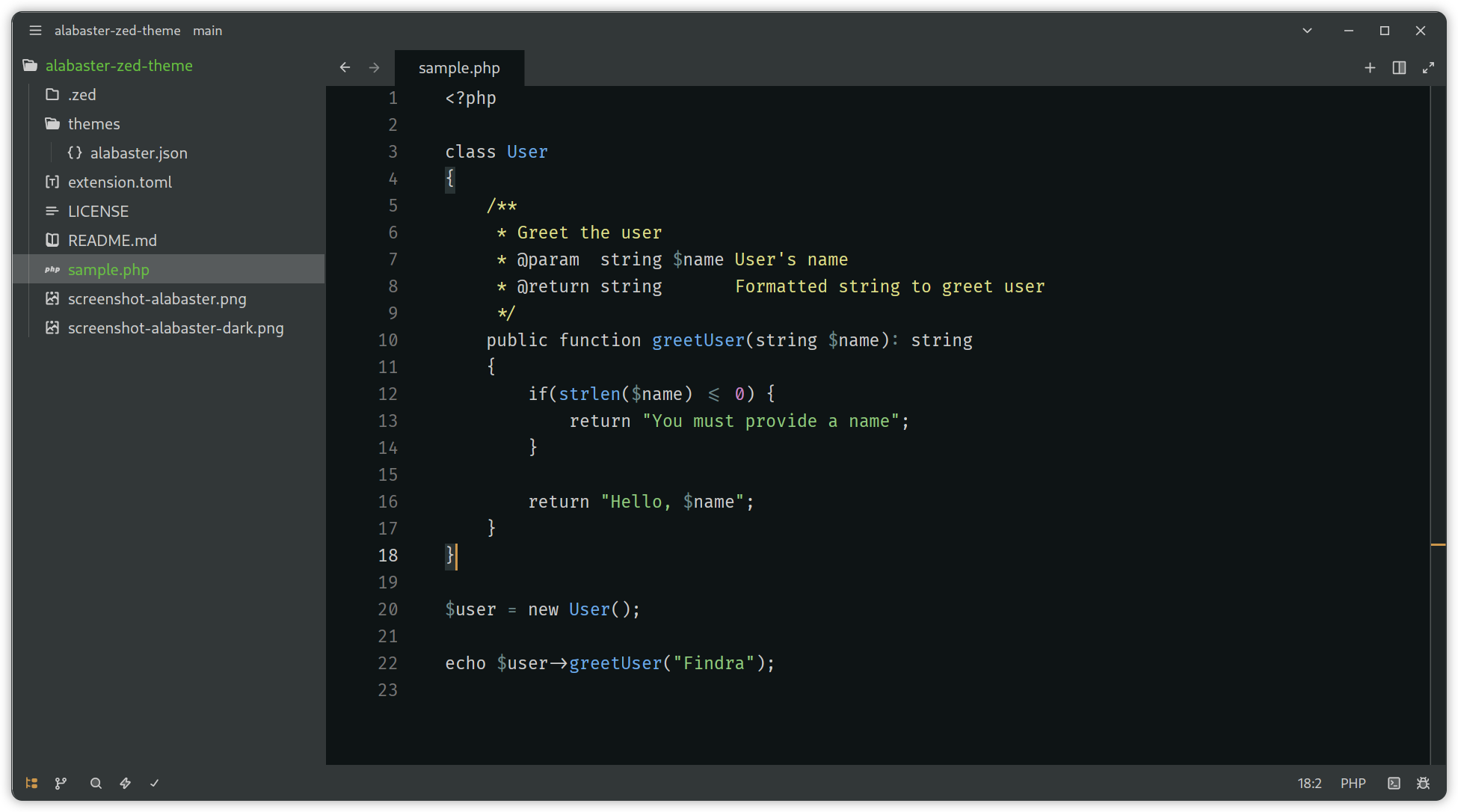Viewport: 1458px width, 812px height.
Task: Split the editor pane
Action: pyautogui.click(x=1399, y=67)
